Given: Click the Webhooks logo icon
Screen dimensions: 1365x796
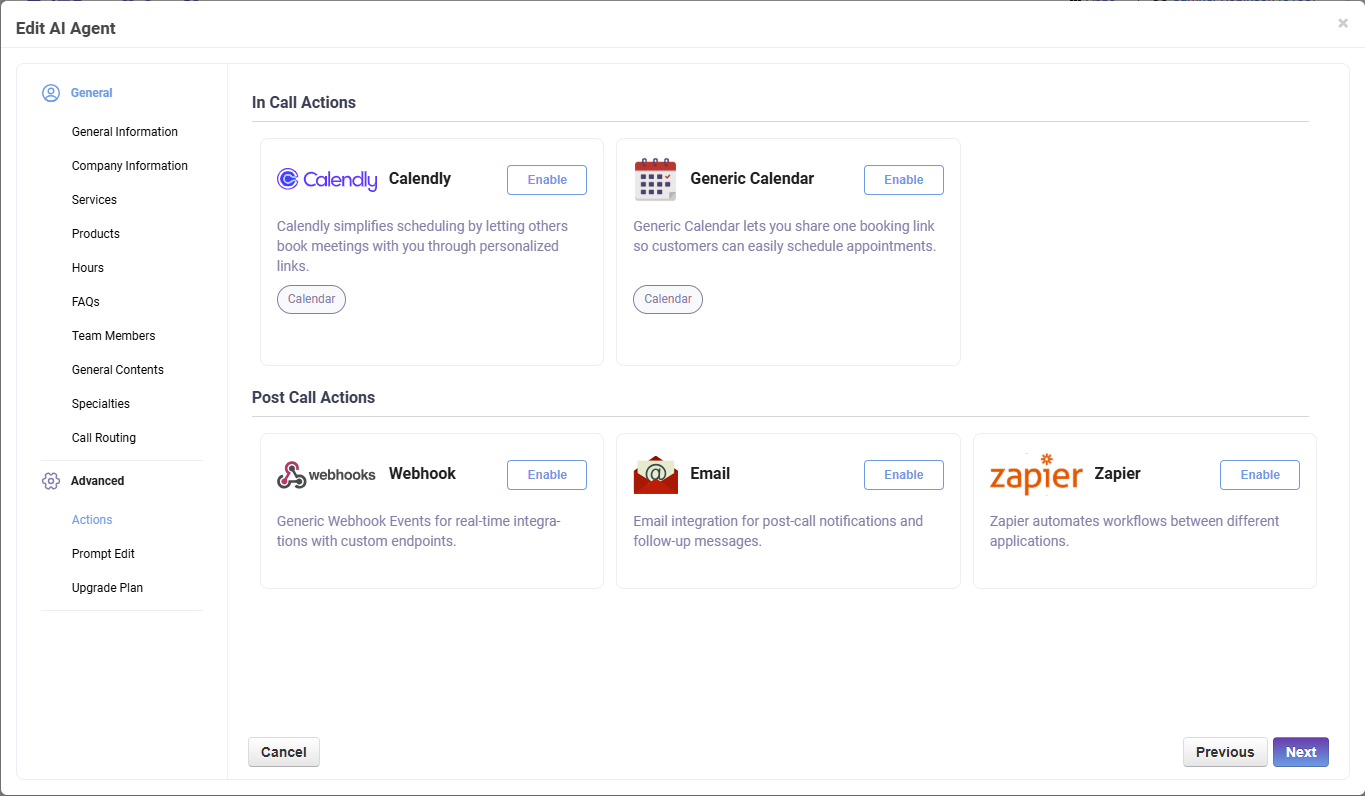Looking at the screenshot, I should [326, 475].
